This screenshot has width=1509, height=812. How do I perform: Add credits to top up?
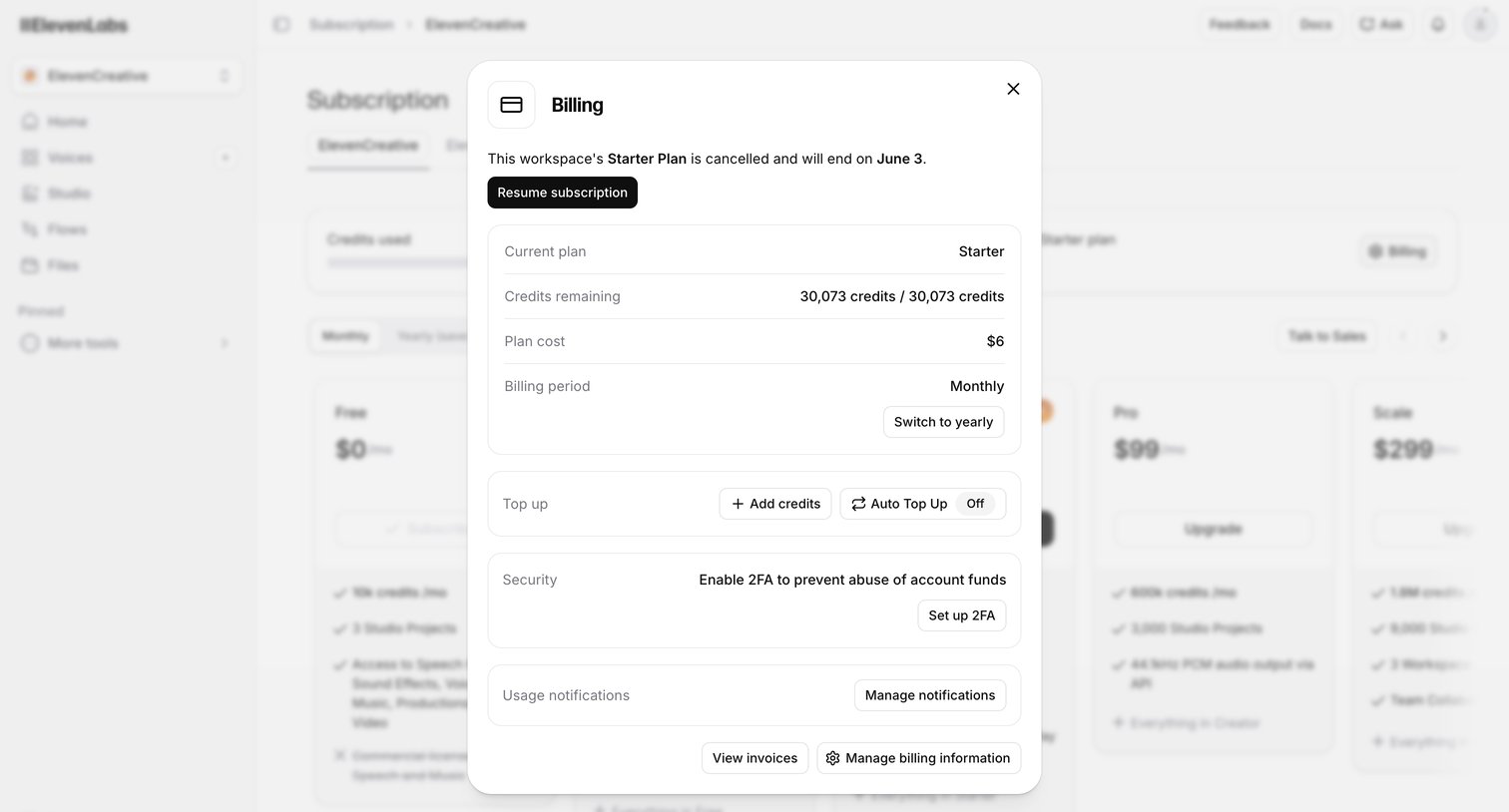[775, 504]
